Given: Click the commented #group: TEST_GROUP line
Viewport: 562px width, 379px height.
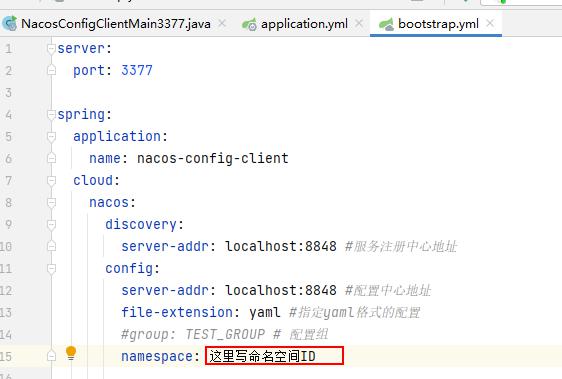Looking at the screenshot, I should coord(224,334).
